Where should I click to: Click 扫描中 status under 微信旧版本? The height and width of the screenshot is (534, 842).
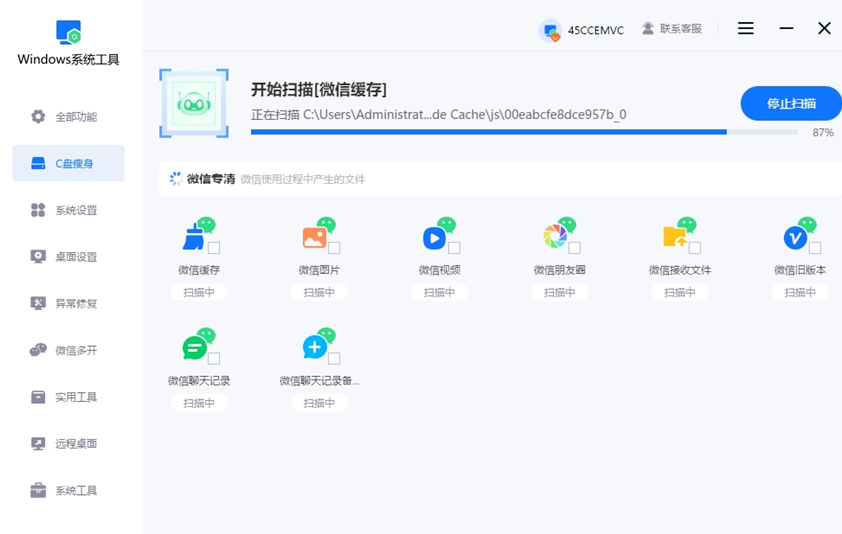click(800, 292)
